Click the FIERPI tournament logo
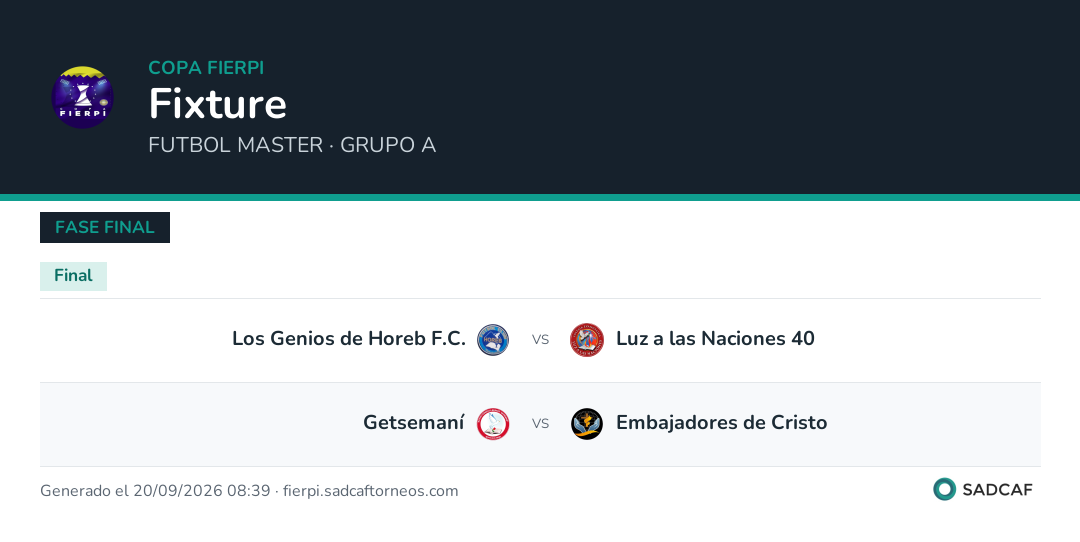The height and width of the screenshot is (542, 1080). (x=83, y=97)
